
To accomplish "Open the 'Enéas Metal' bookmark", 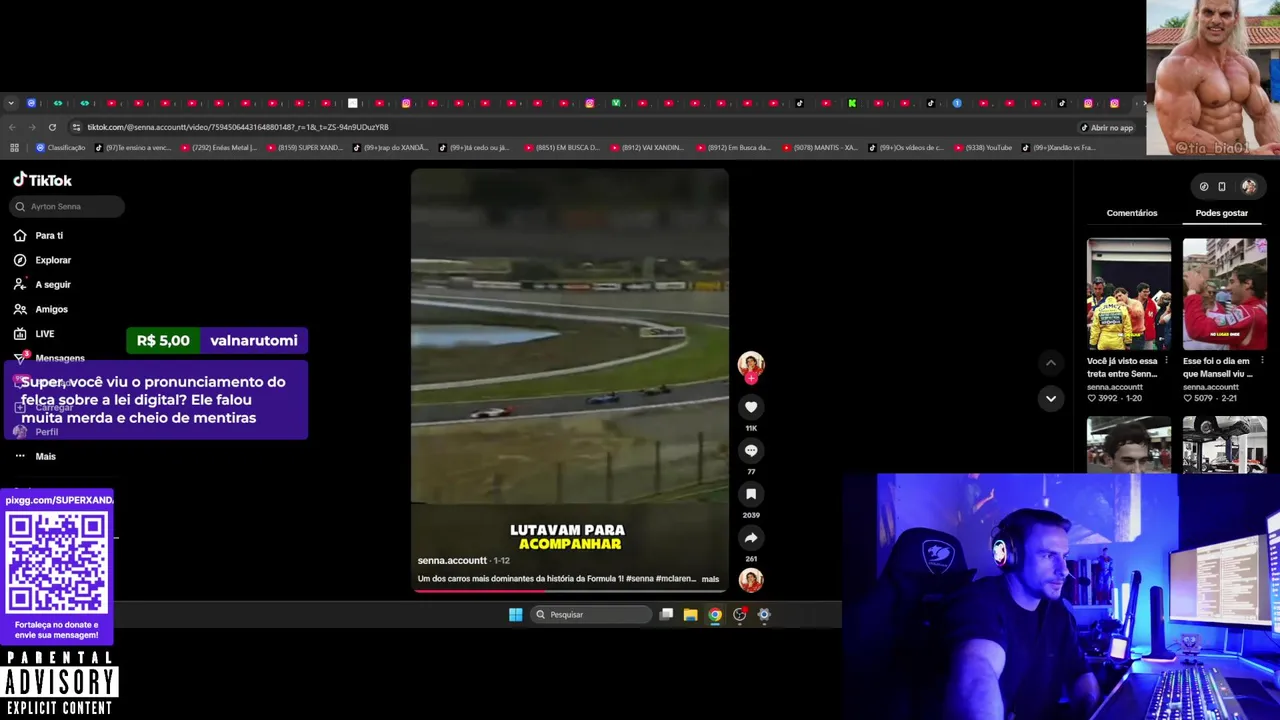I will tap(218, 148).
